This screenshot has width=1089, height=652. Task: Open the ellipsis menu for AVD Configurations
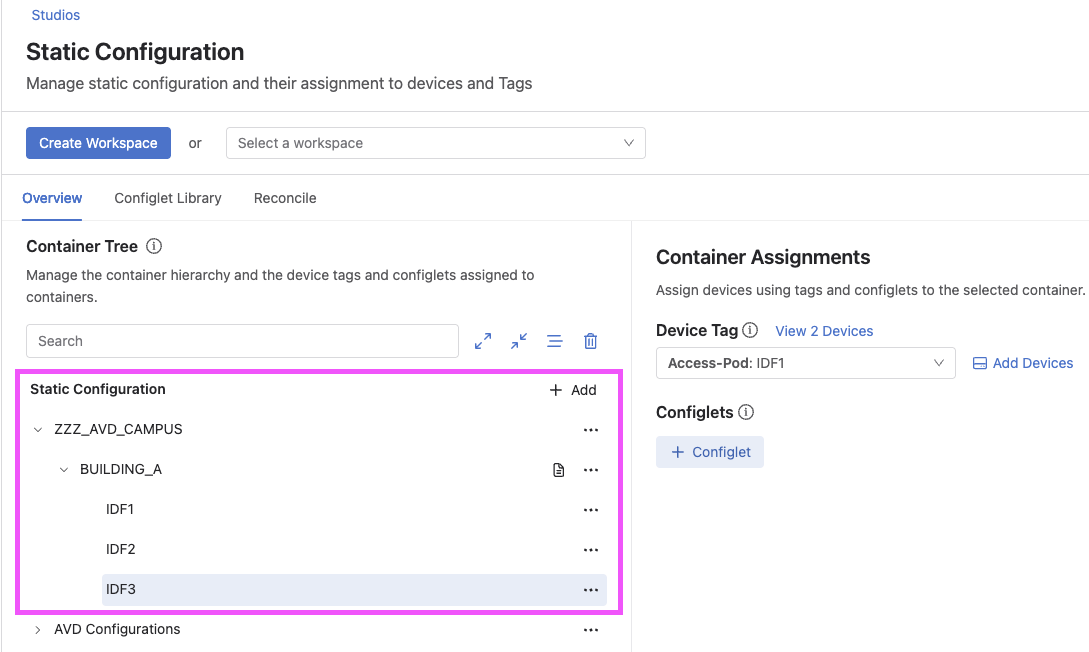pos(591,630)
